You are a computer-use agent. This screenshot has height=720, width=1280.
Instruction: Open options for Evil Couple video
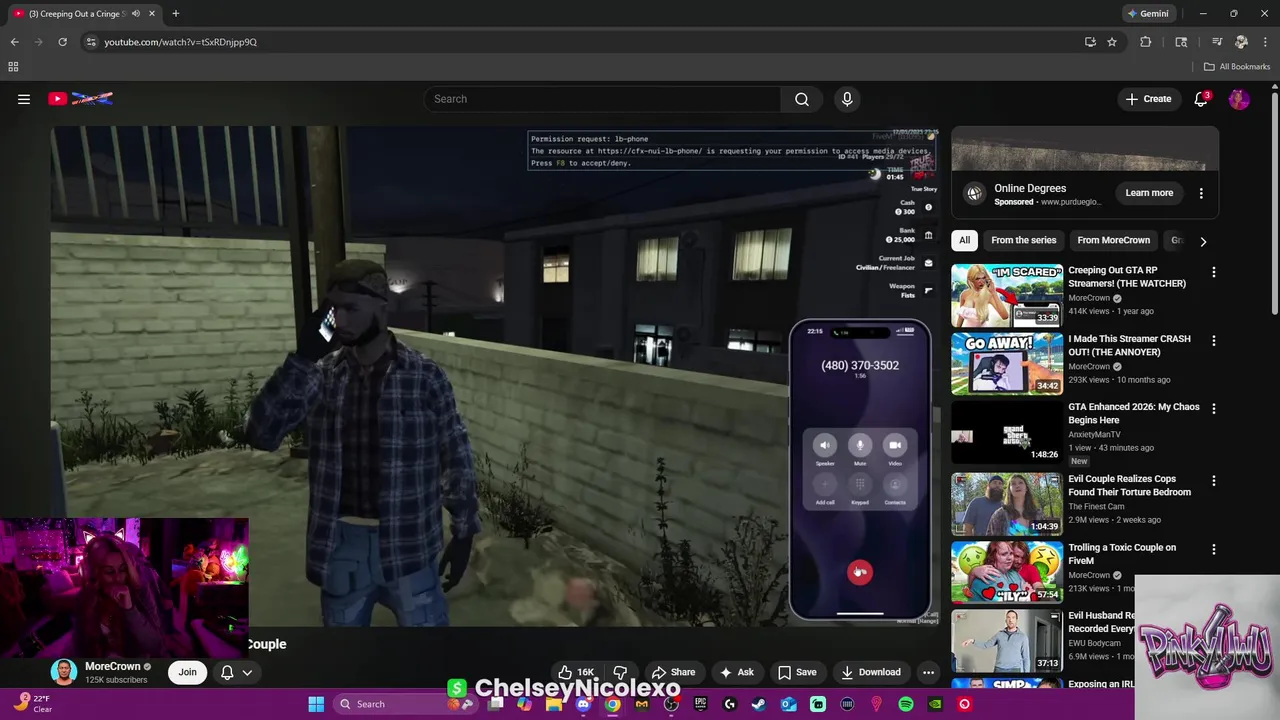[1214, 480]
